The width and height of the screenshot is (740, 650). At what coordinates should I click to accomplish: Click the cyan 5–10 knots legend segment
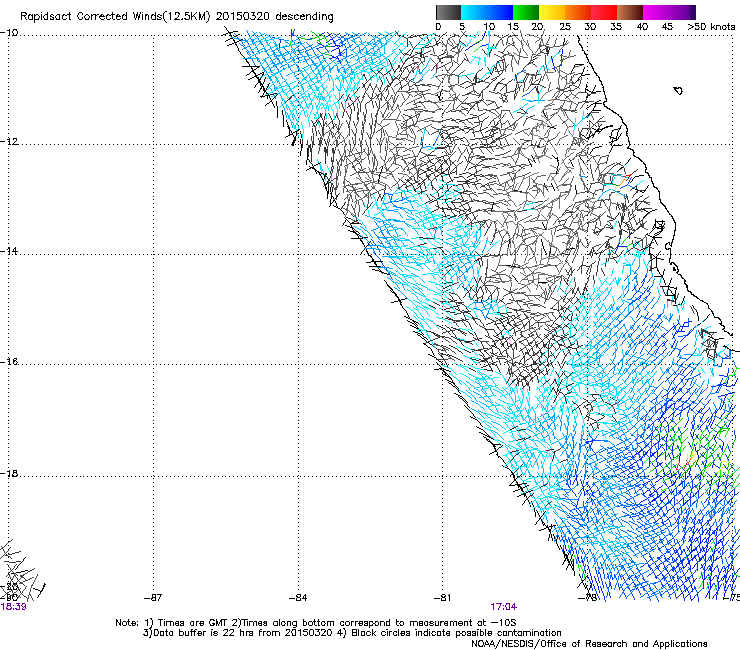474,12
